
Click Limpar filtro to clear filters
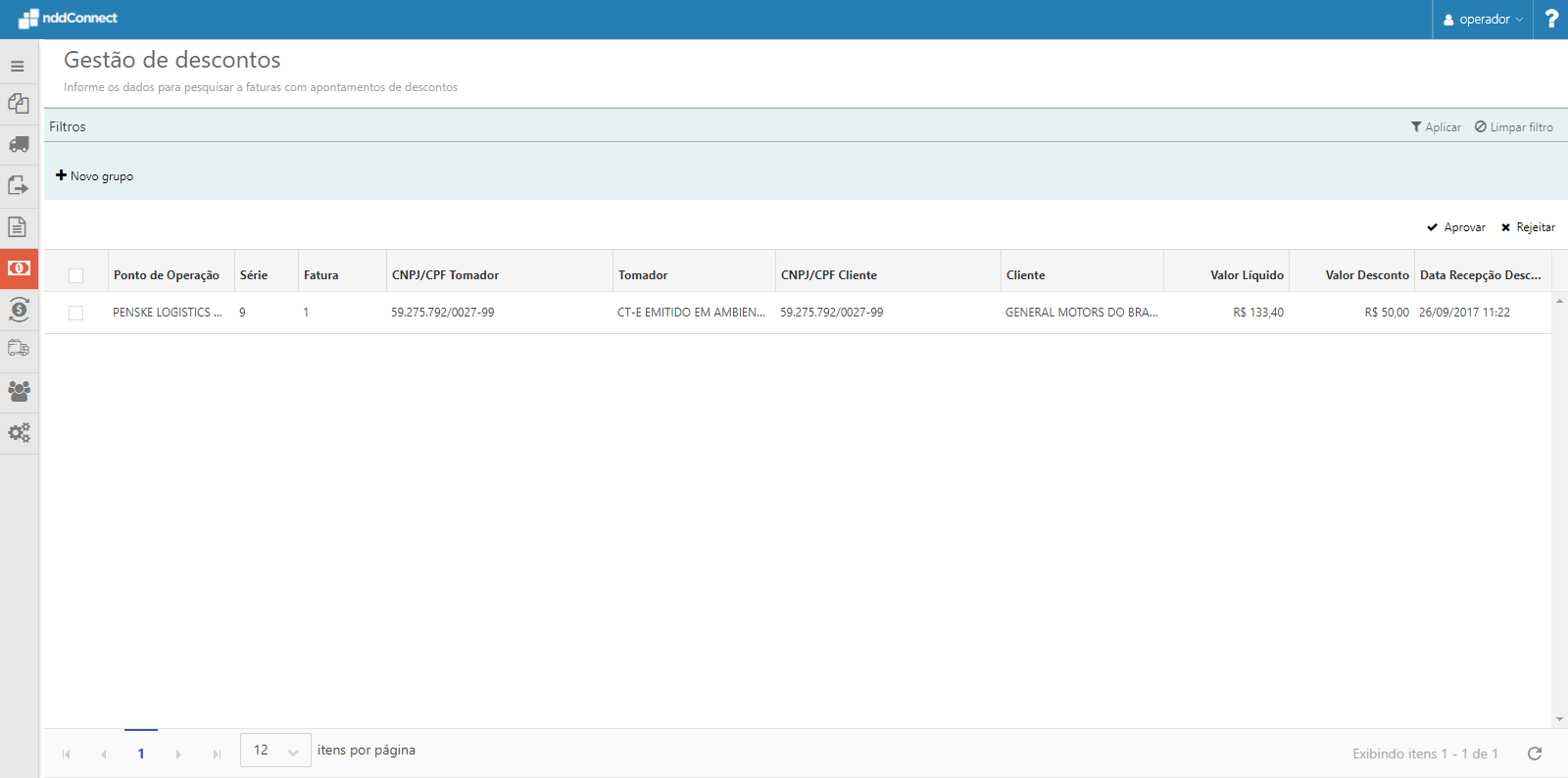coord(1514,127)
